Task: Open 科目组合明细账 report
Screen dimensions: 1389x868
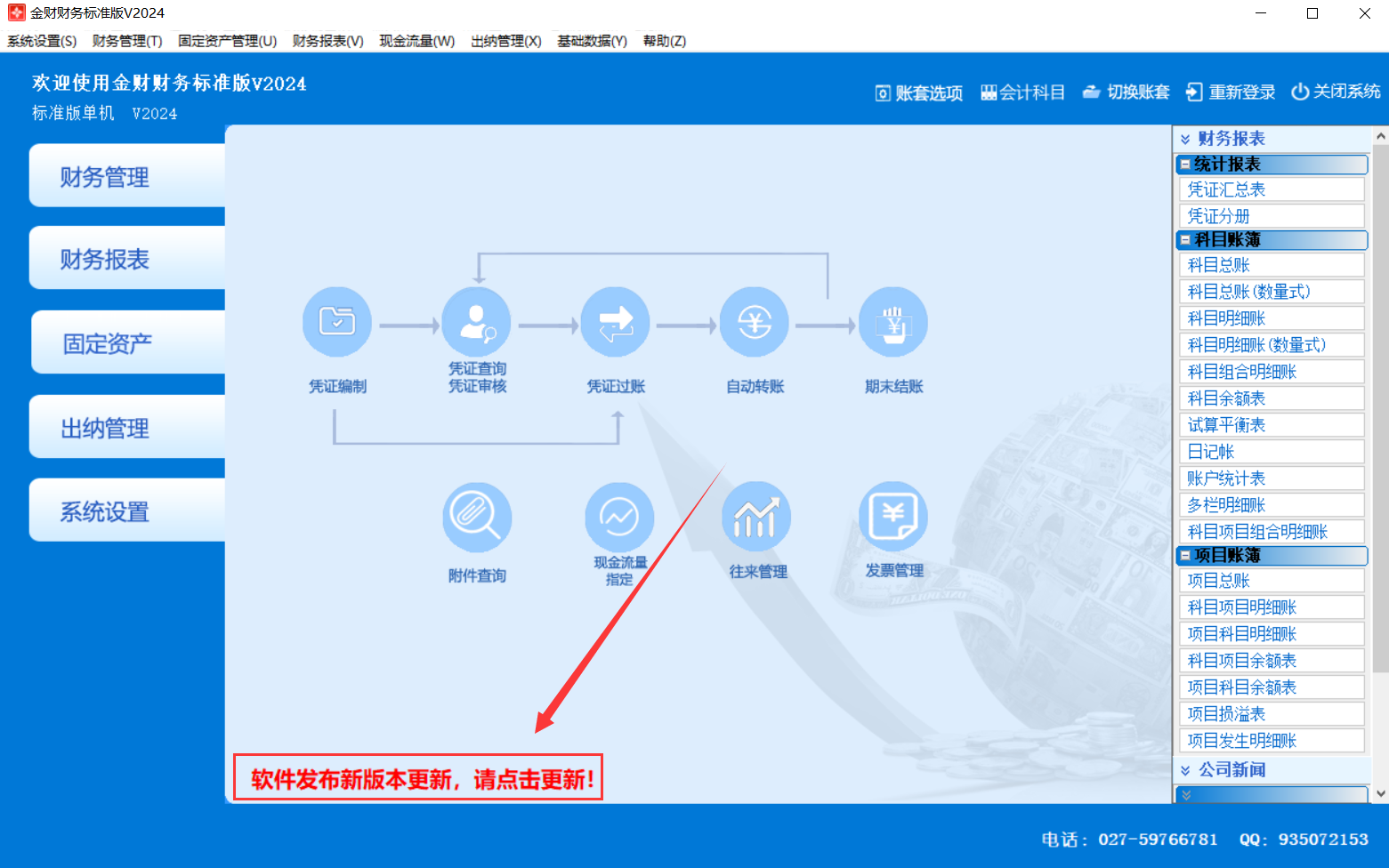Action: (1272, 372)
